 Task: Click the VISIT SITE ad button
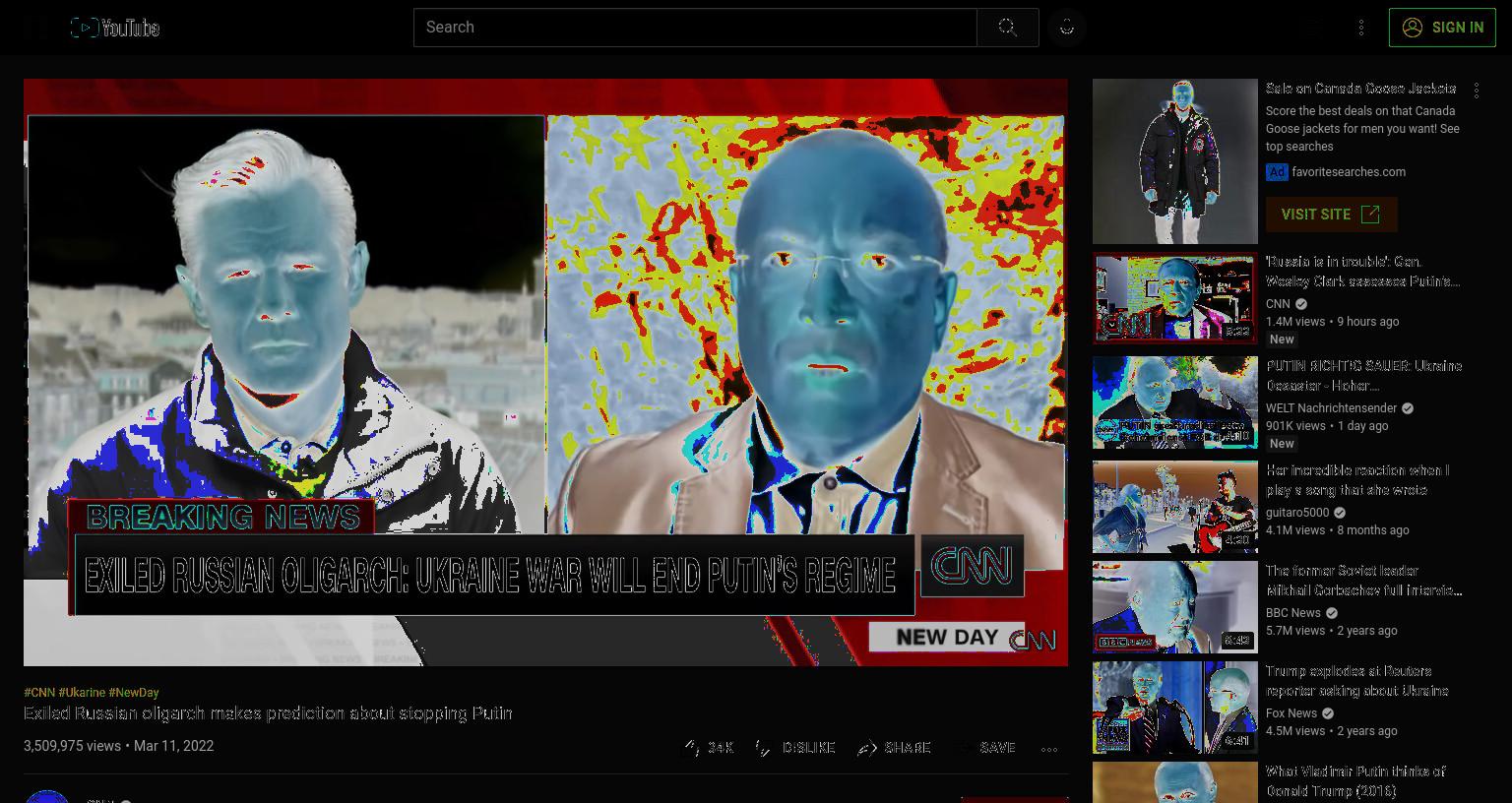(x=1331, y=215)
